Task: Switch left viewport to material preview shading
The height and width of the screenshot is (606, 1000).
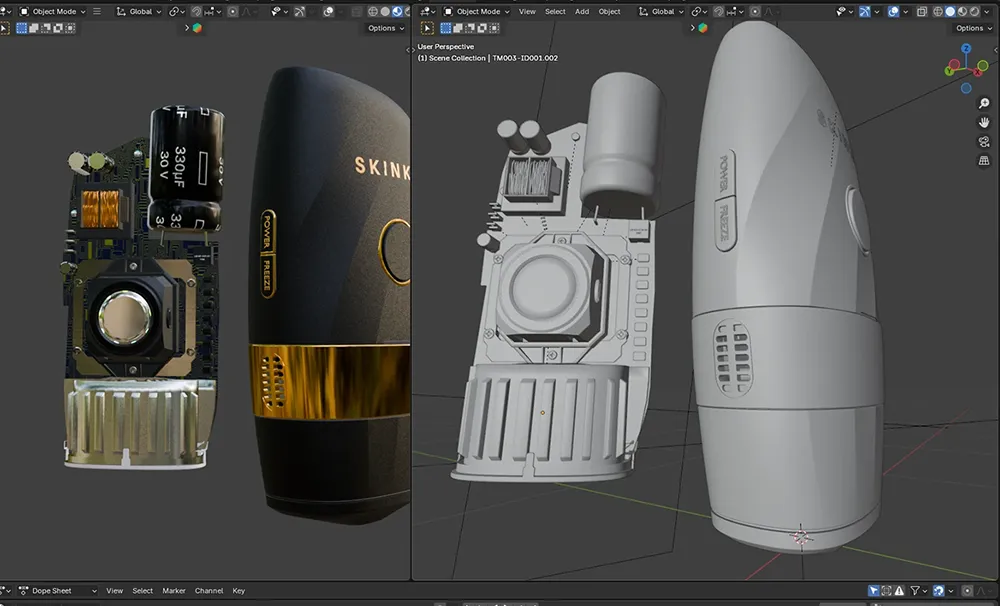Action: (x=397, y=11)
